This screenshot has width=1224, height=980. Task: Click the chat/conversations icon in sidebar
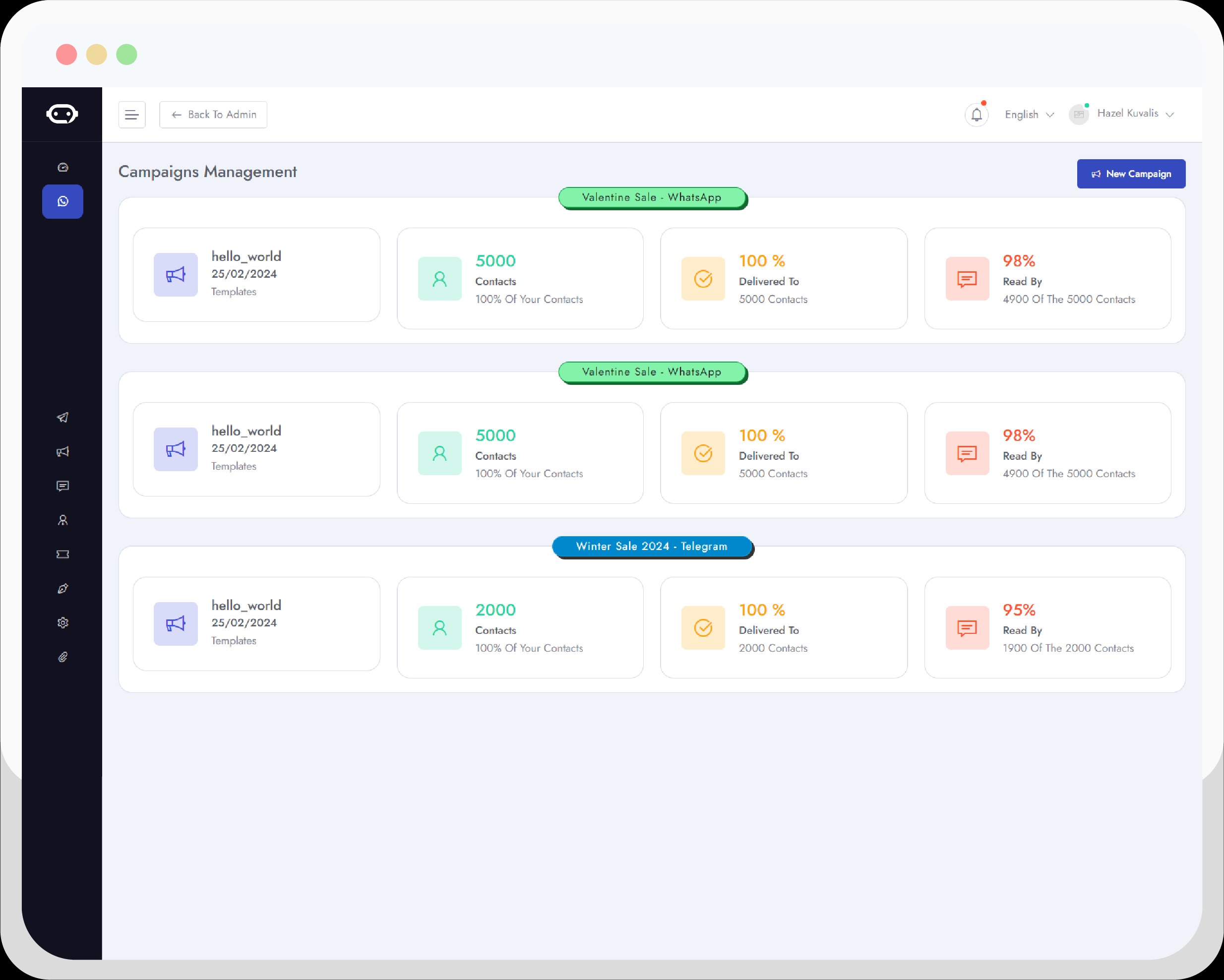62,486
